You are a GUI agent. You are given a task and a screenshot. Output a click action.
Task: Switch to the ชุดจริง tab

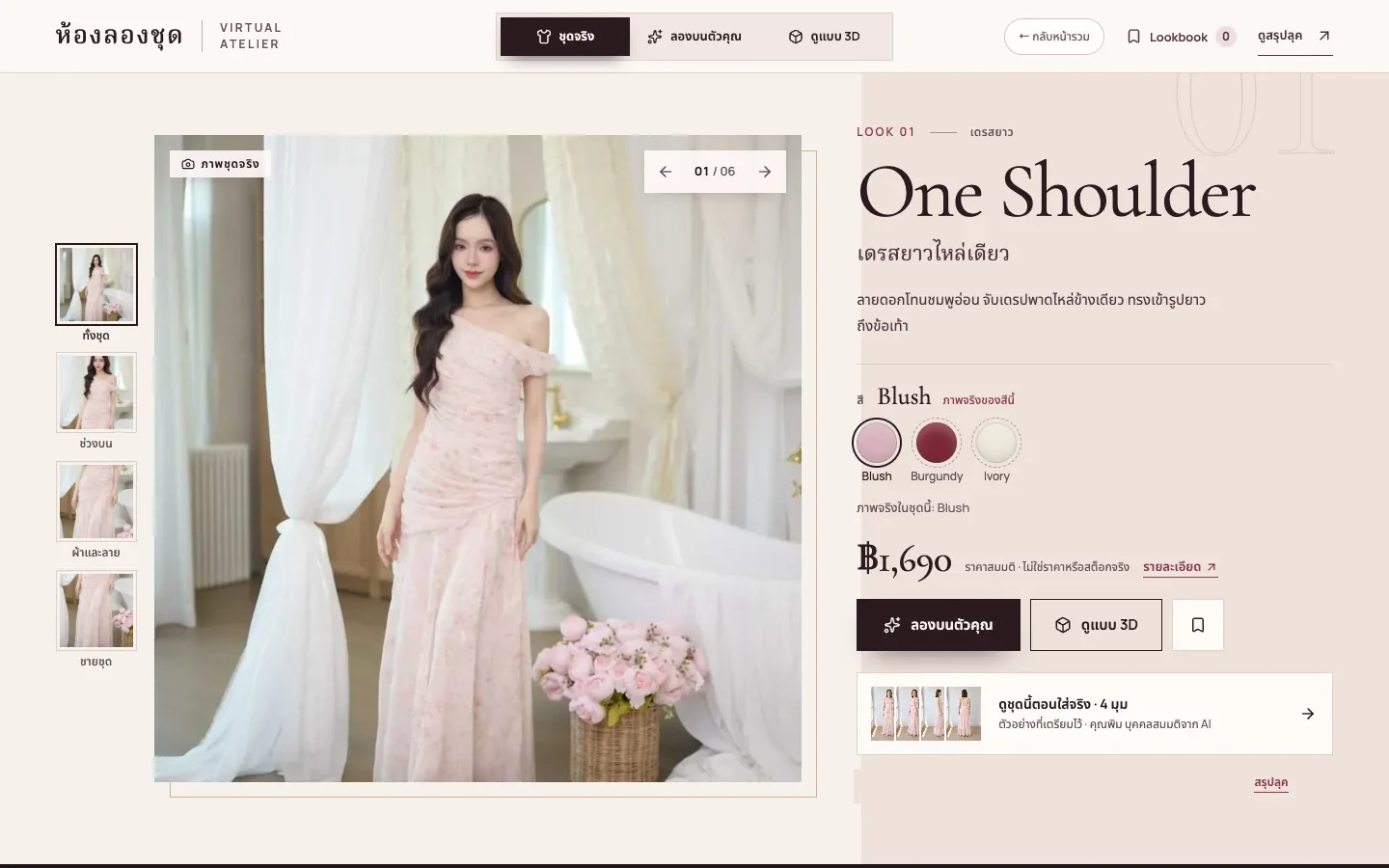pos(565,37)
